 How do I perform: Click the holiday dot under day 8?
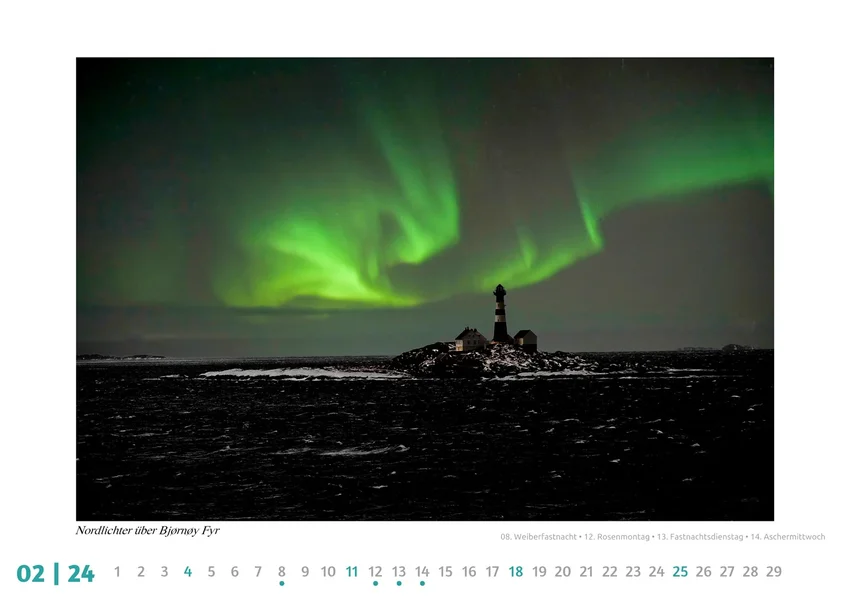coord(282,584)
